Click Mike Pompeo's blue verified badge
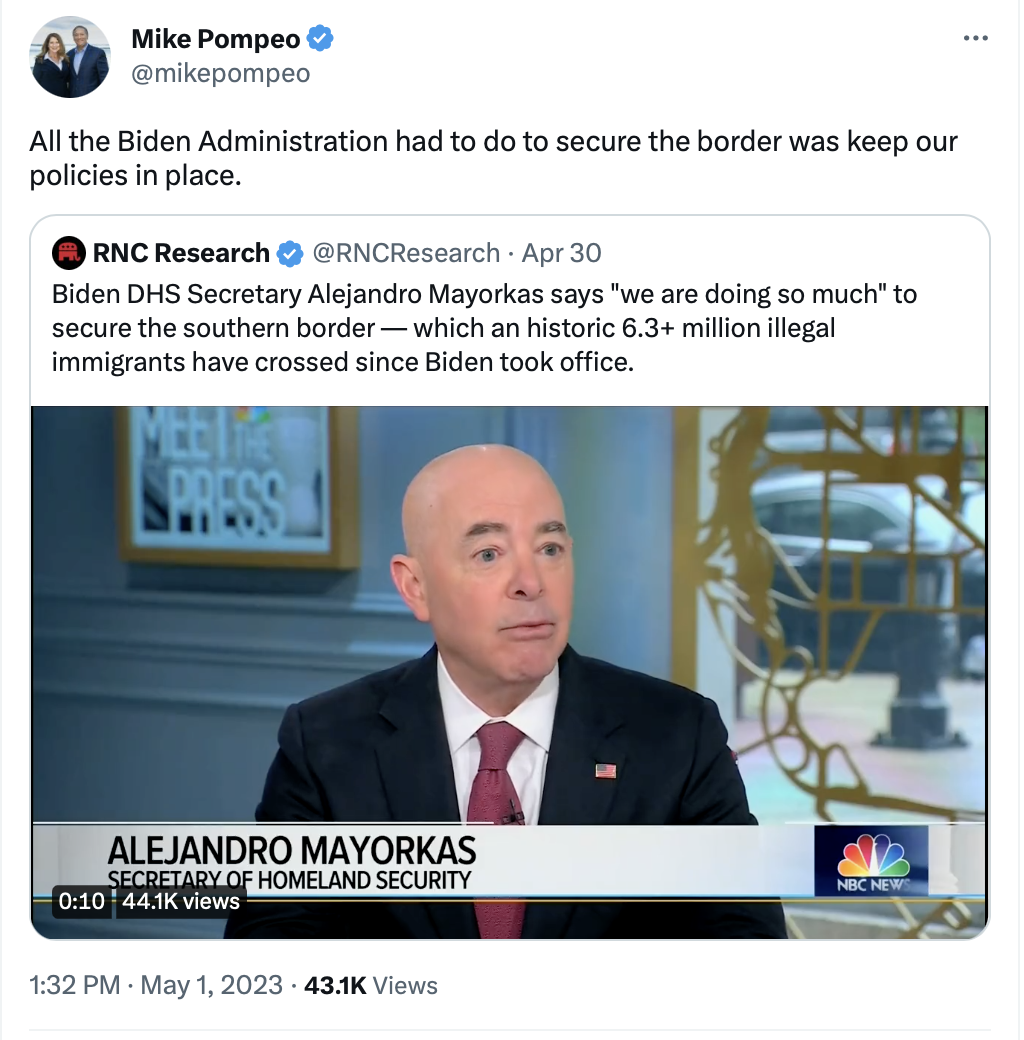 click(320, 38)
